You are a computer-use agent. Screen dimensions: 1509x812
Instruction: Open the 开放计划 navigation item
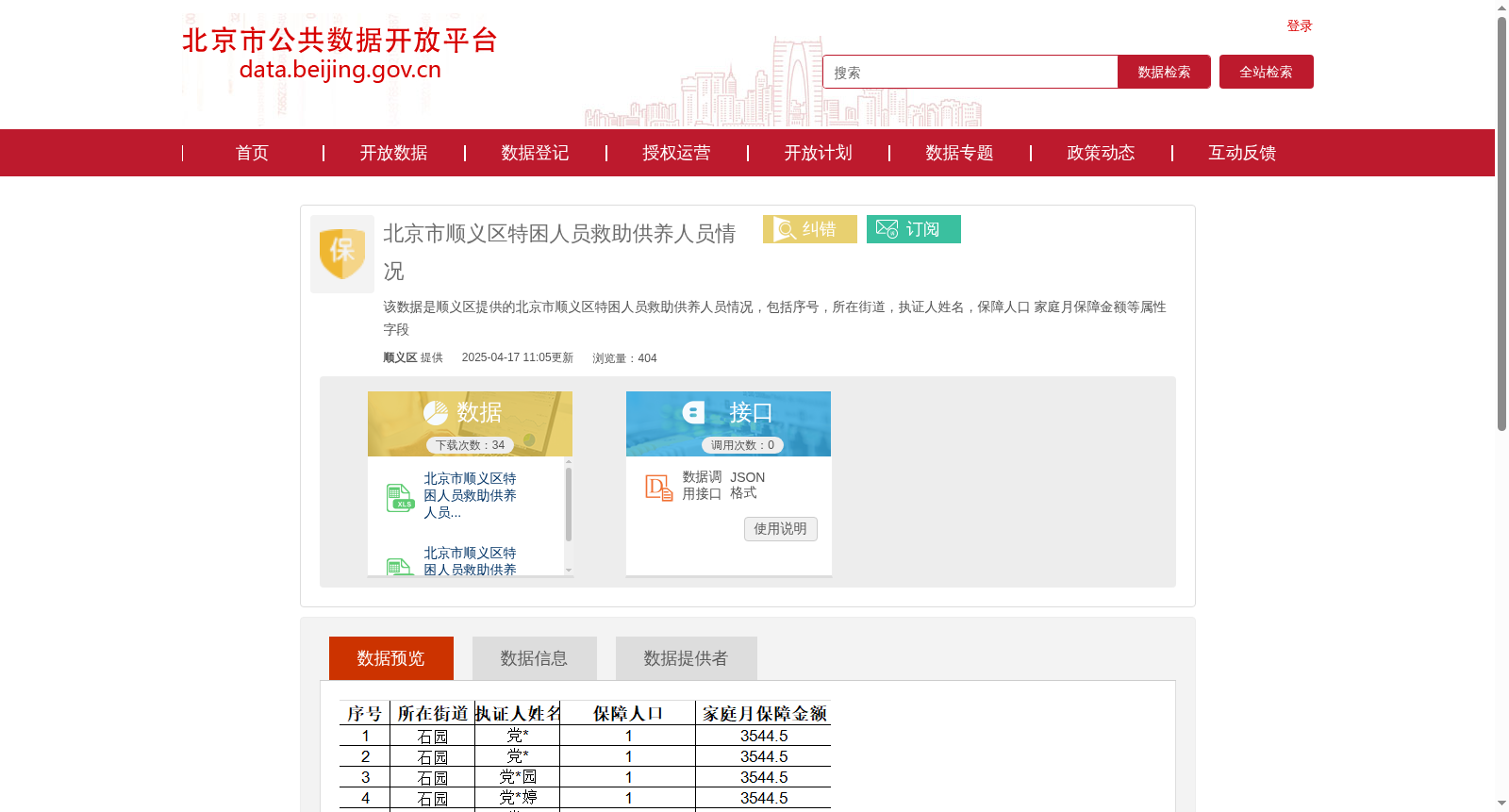[x=818, y=153]
